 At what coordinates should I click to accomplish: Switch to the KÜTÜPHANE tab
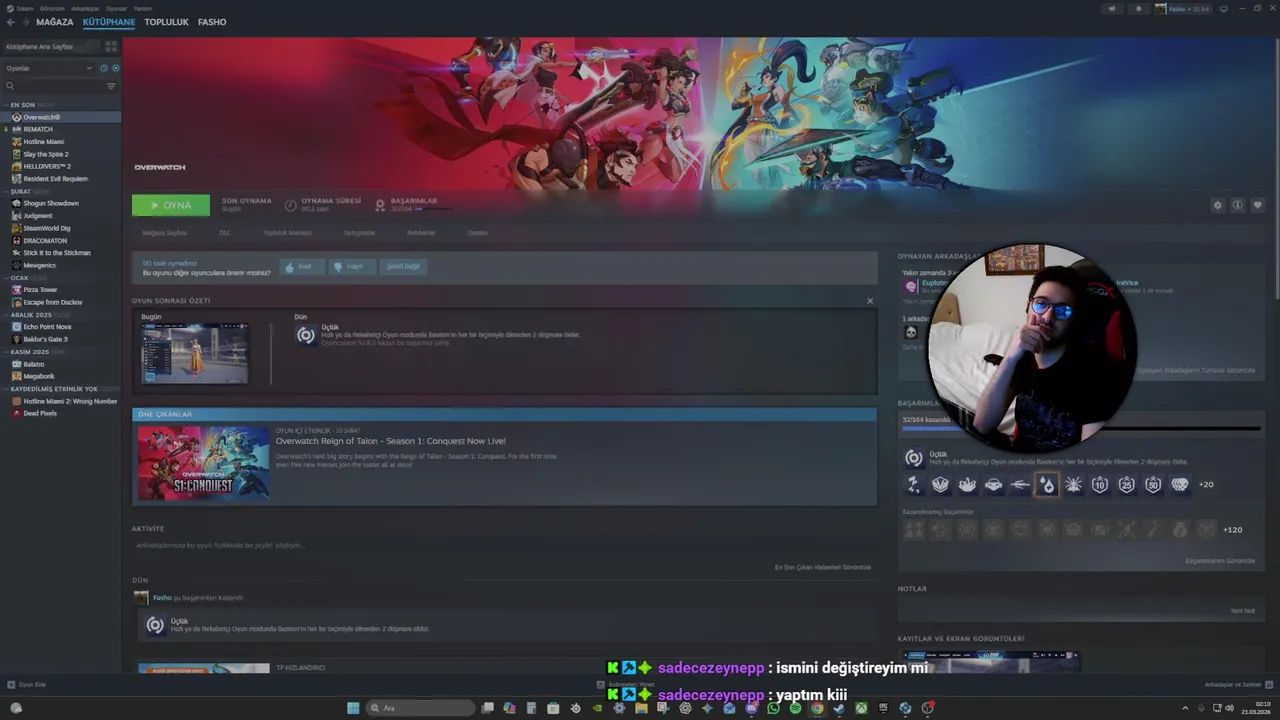pos(109,22)
